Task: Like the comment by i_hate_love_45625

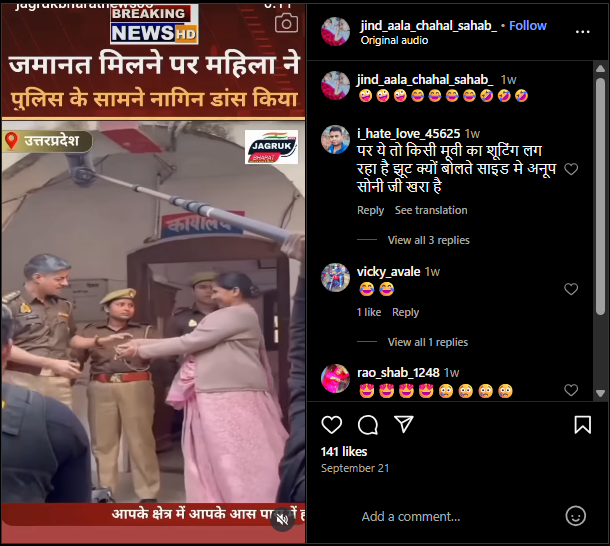Action: point(571,169)
